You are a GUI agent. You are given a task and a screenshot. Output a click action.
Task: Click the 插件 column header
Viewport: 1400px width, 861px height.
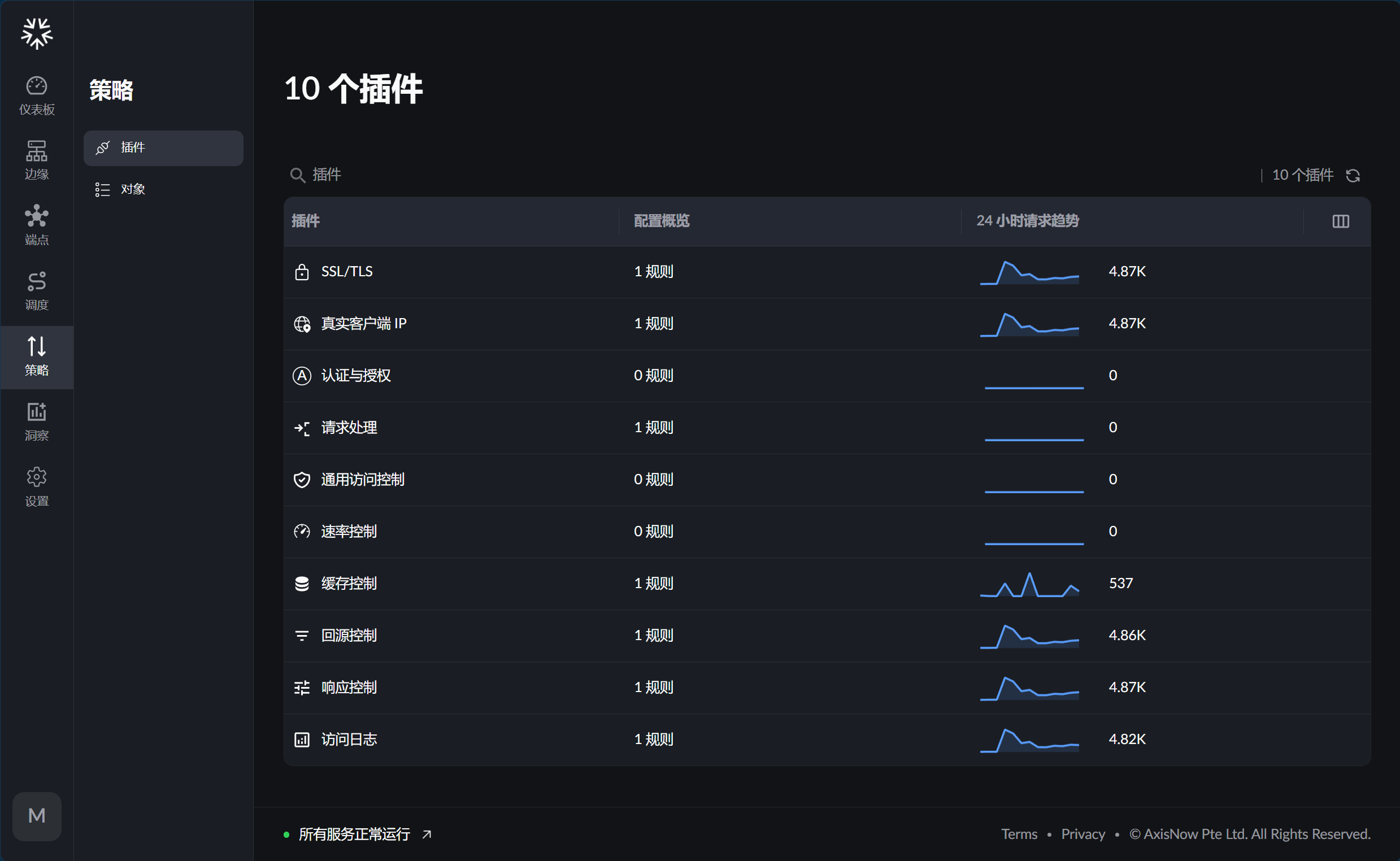[306, 221]
